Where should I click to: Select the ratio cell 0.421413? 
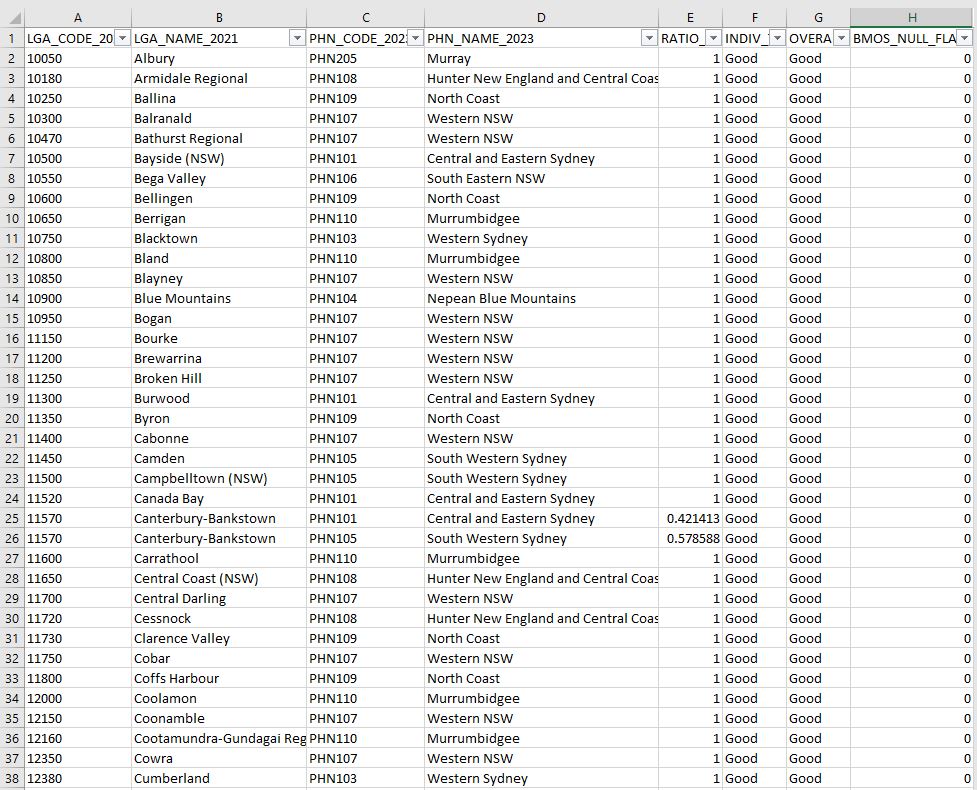tap(690, 518)
